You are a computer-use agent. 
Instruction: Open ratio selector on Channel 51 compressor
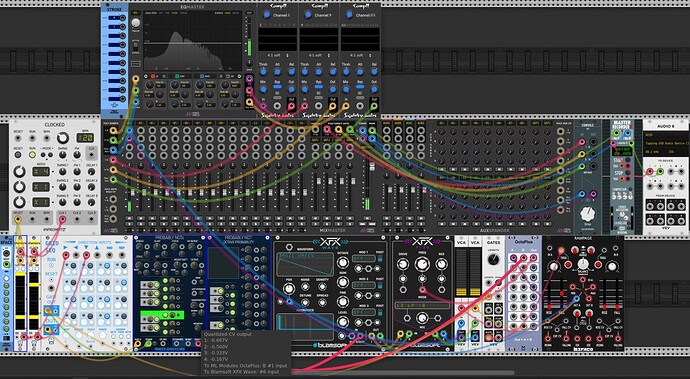(x=360, y=55)
